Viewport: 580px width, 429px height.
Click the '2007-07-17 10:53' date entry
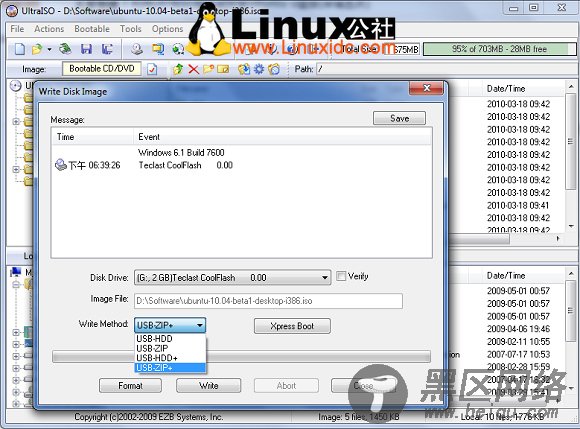(x=518, y=354)
